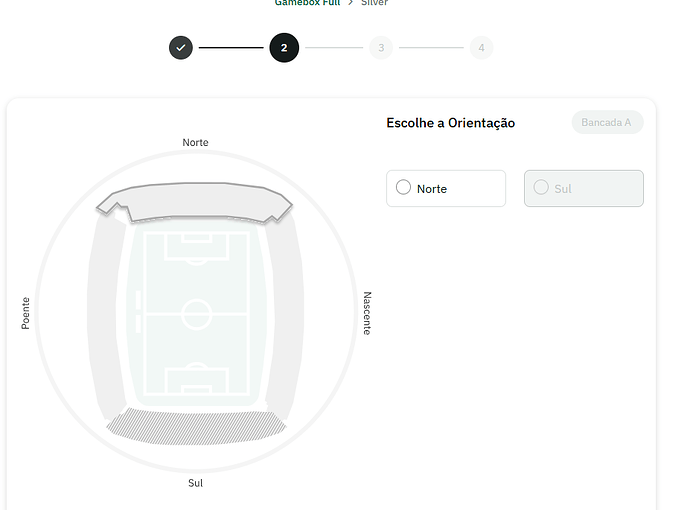This screenshot has height=510, width=690.
Task: Go to step 4 circle
Action: (481, 48)
